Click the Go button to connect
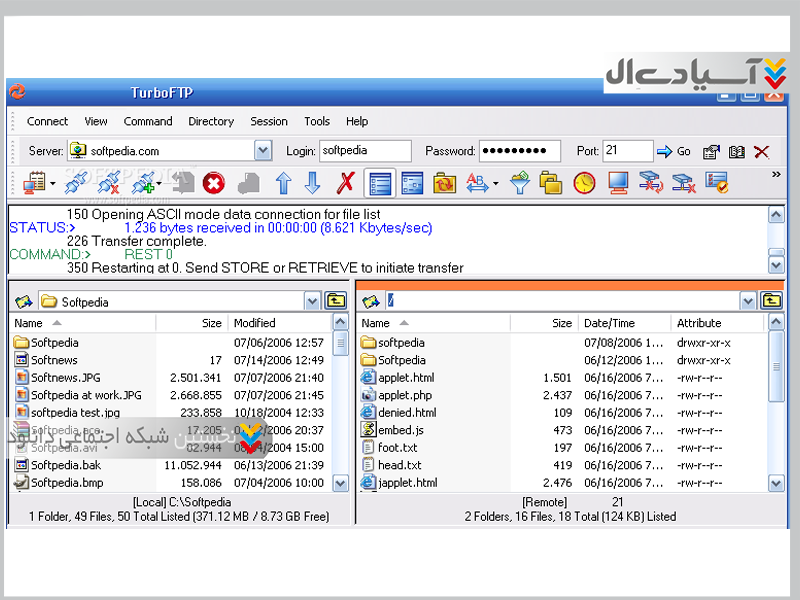This screenshot has height=600, width=800. pyautogui.click(x=674, y=152)
